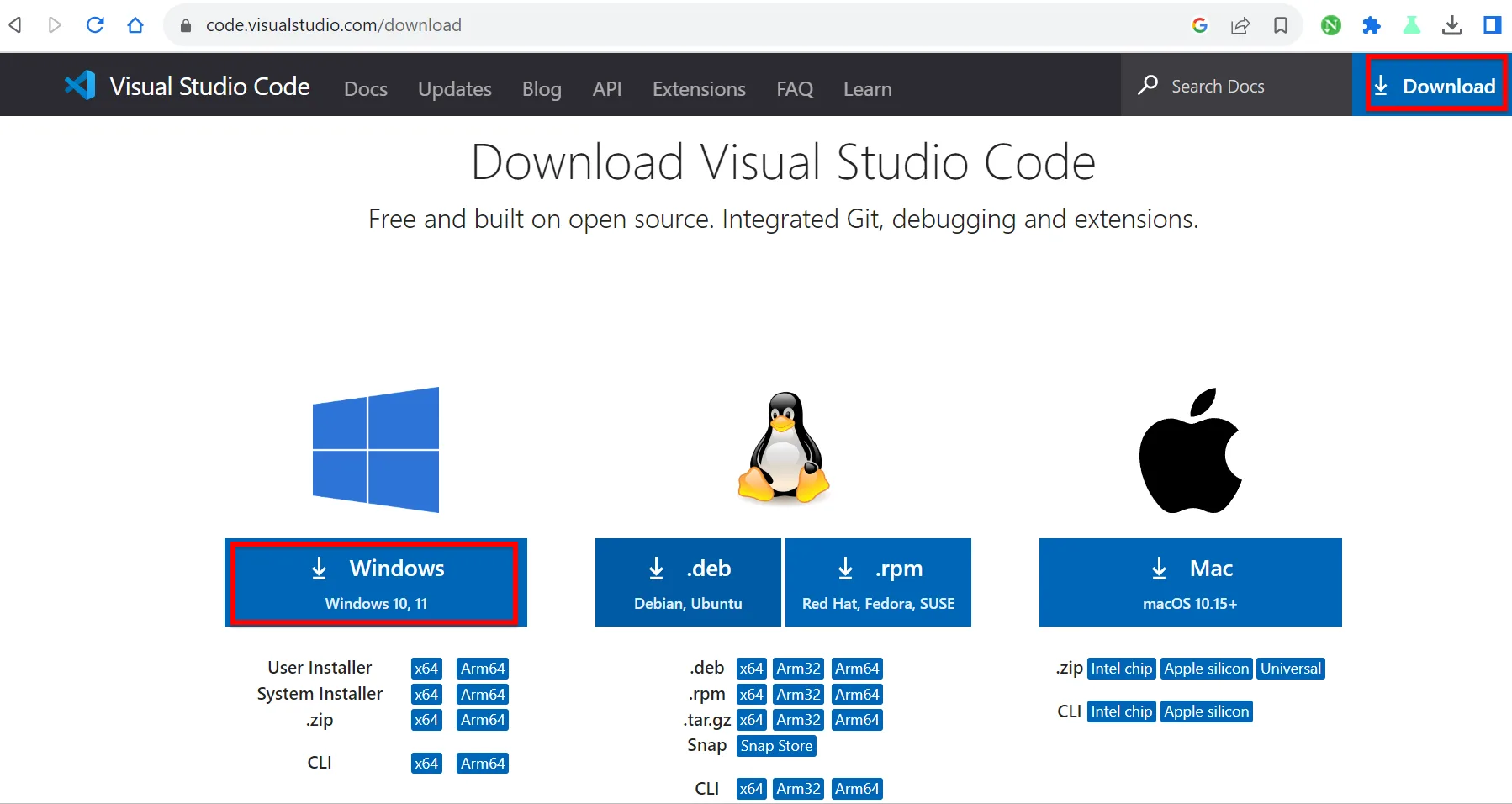
Task: Download Windows CLI Arm64
Action: (x=483, y=764)
